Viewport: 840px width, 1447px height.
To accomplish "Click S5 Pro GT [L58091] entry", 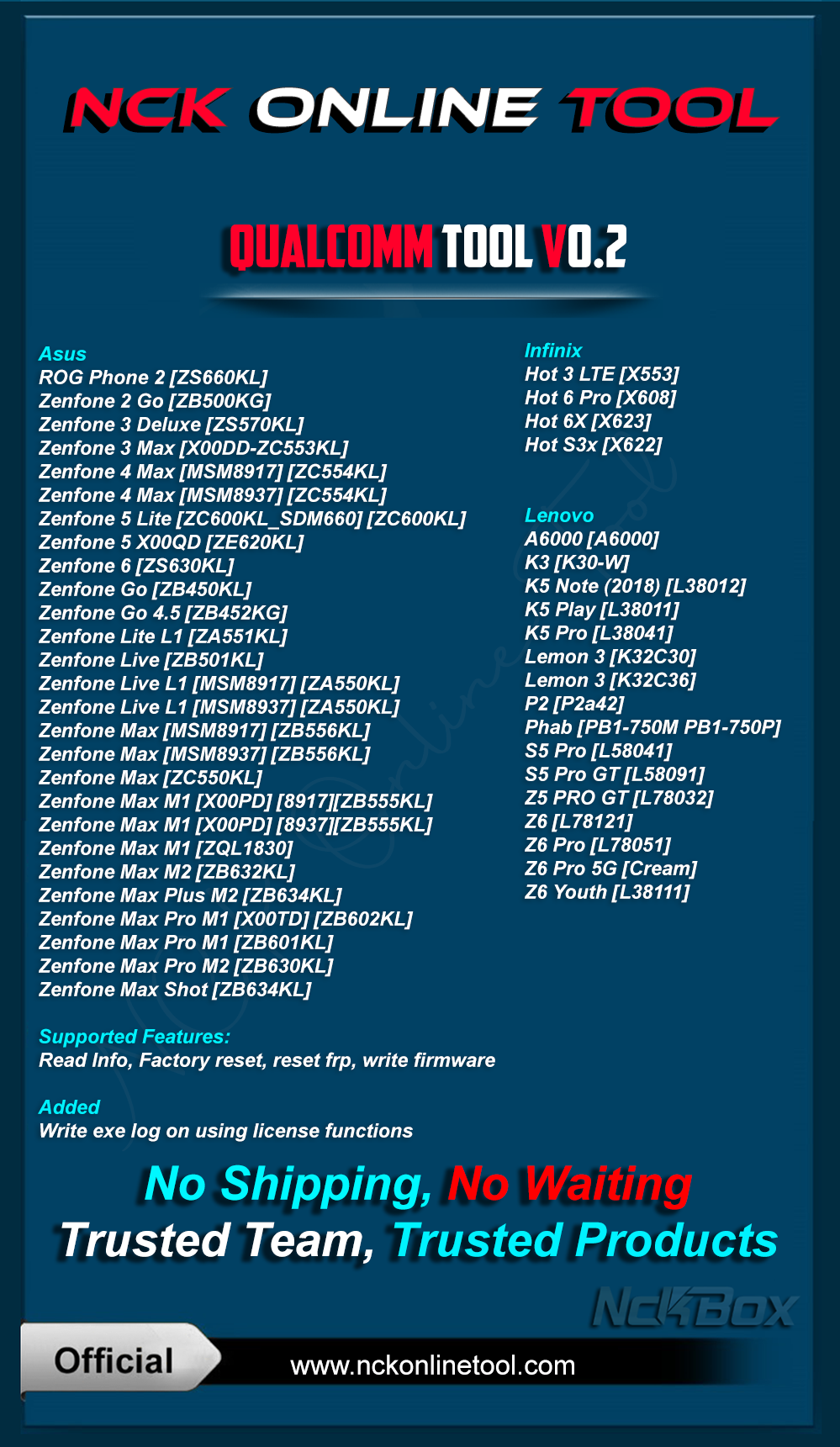I will point(615,774).
